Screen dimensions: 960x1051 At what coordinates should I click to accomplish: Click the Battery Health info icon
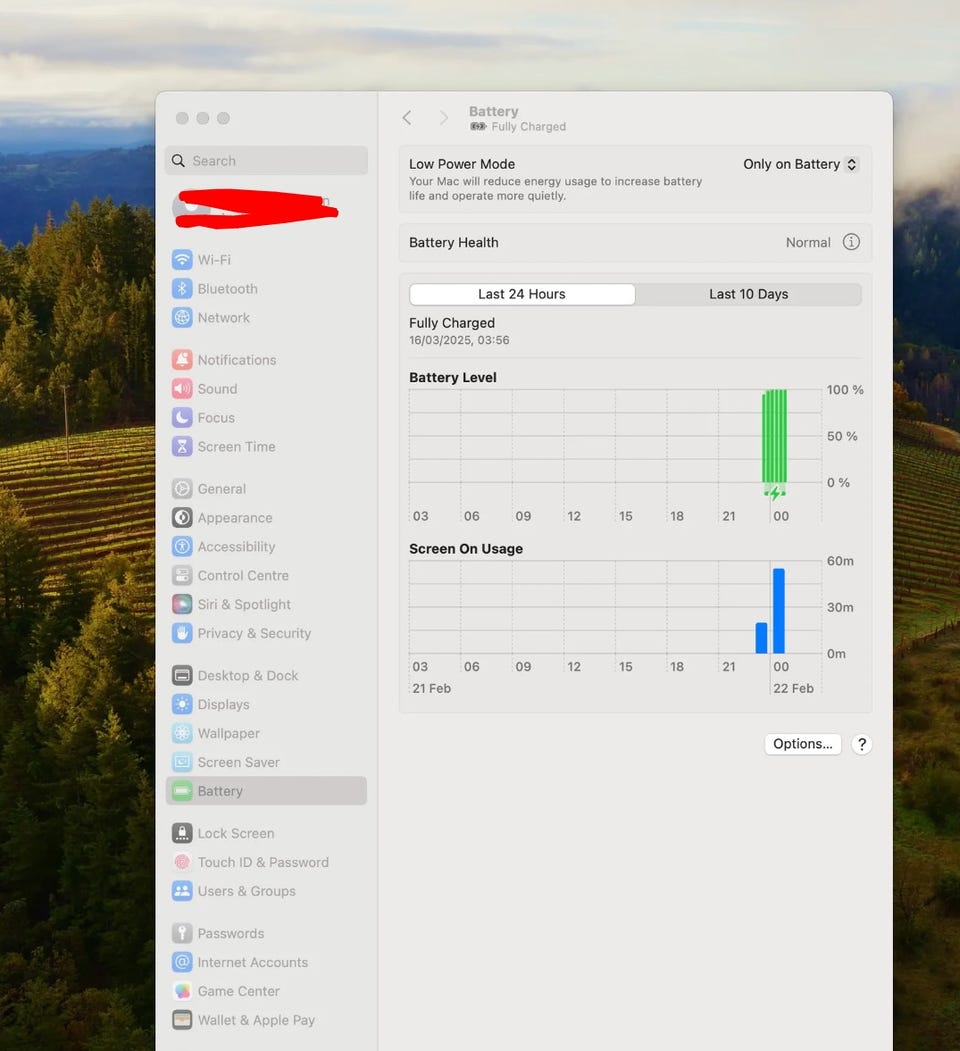point(851,242)
